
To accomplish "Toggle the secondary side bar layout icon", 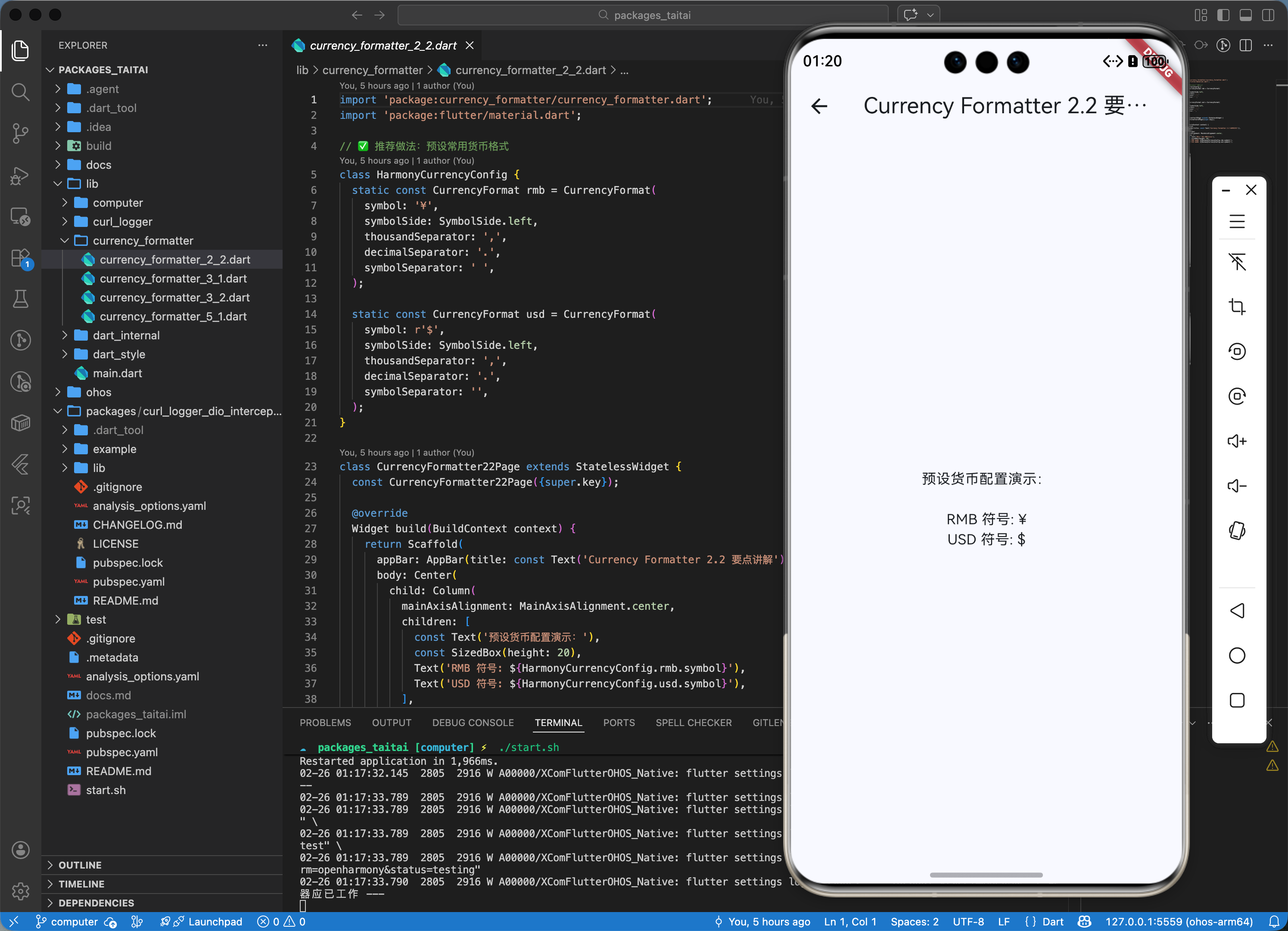I will coord(1268,16).
